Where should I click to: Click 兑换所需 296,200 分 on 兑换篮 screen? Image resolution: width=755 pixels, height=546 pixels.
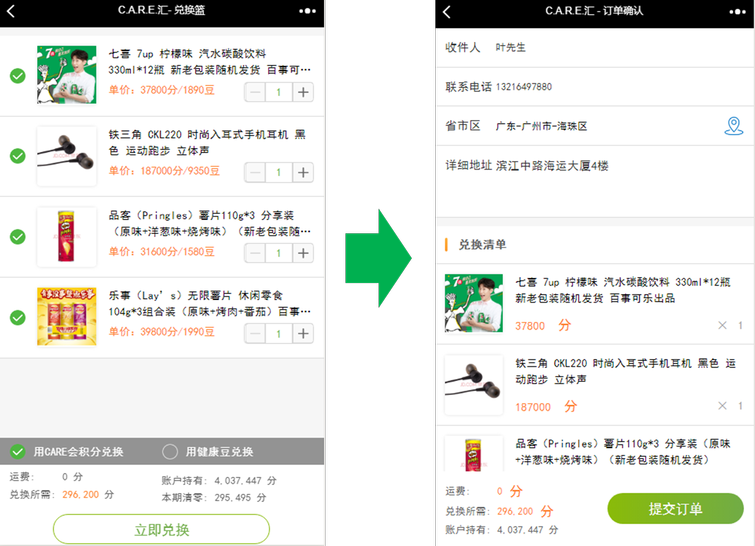(x=62, y=494)
